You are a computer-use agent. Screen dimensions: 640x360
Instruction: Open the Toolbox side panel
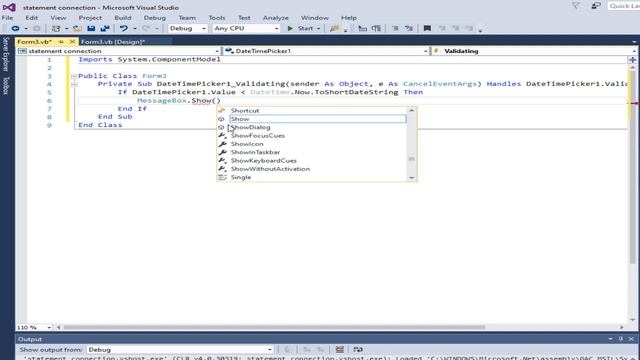click(x=6, y=86)
